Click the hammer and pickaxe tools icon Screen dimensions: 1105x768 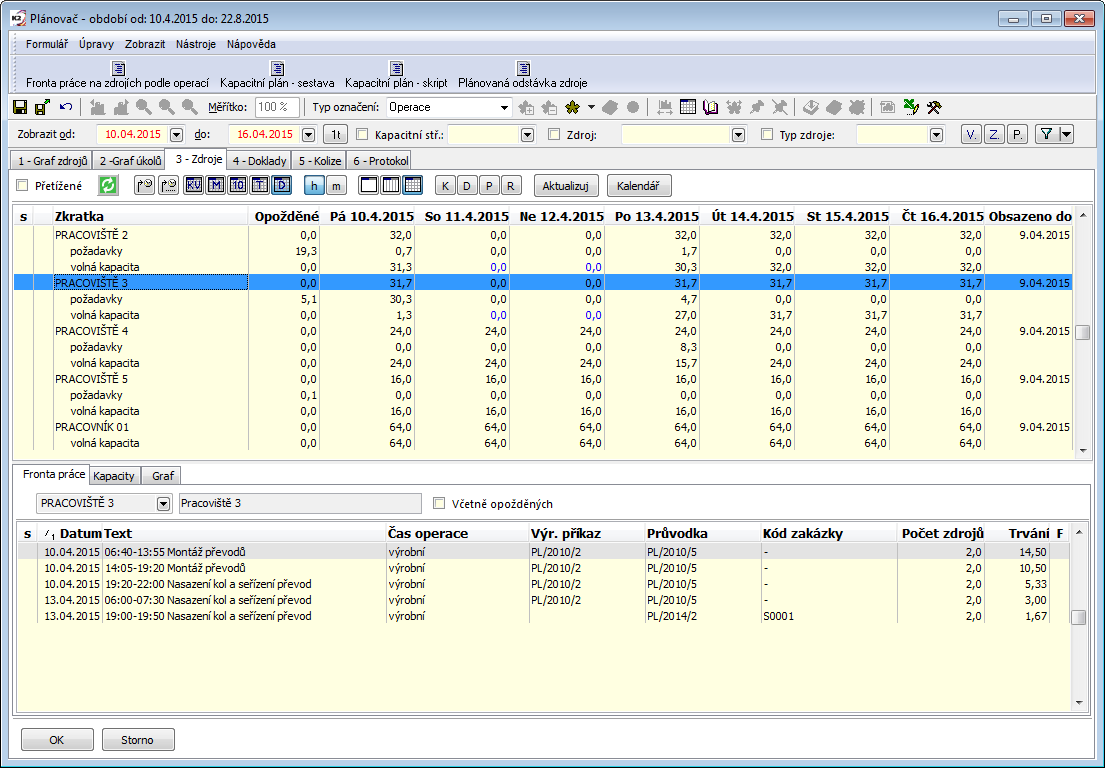point(934,107)
